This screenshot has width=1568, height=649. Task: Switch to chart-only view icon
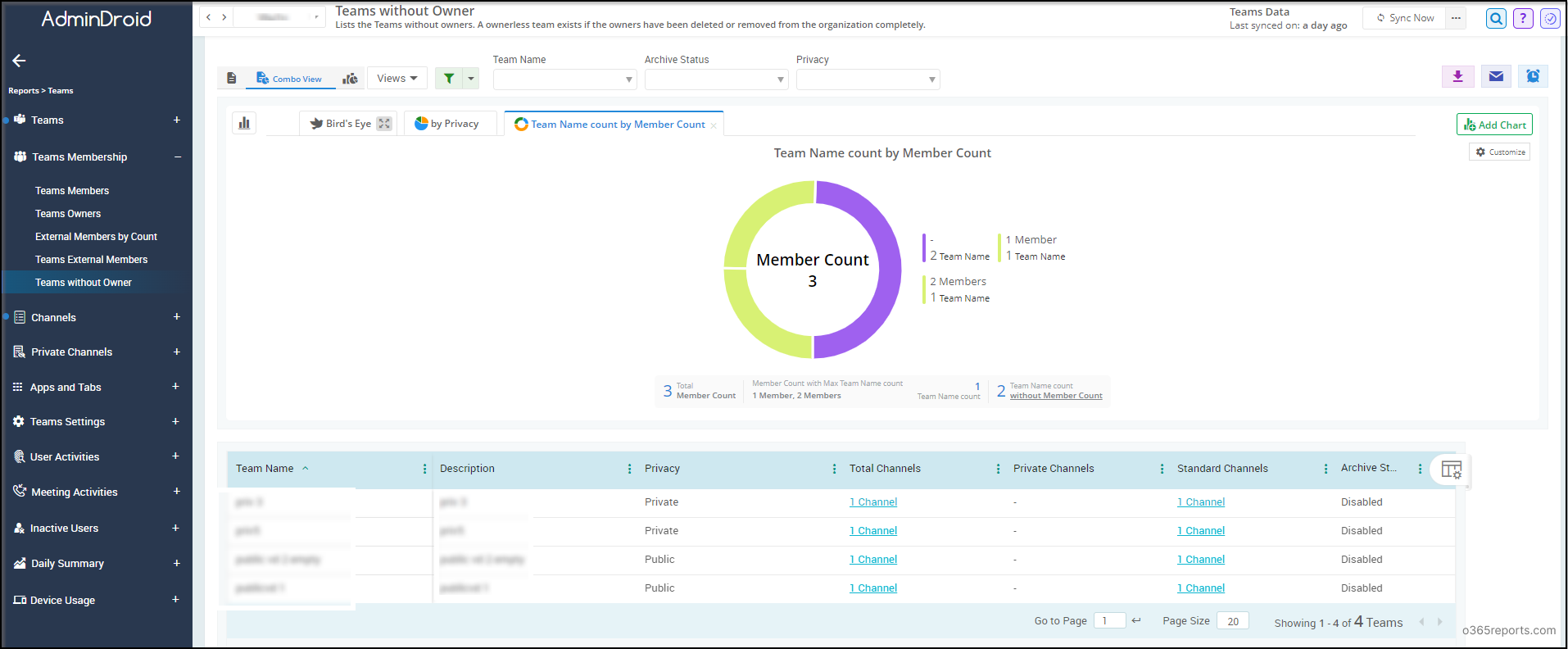(x=350, y=78)
